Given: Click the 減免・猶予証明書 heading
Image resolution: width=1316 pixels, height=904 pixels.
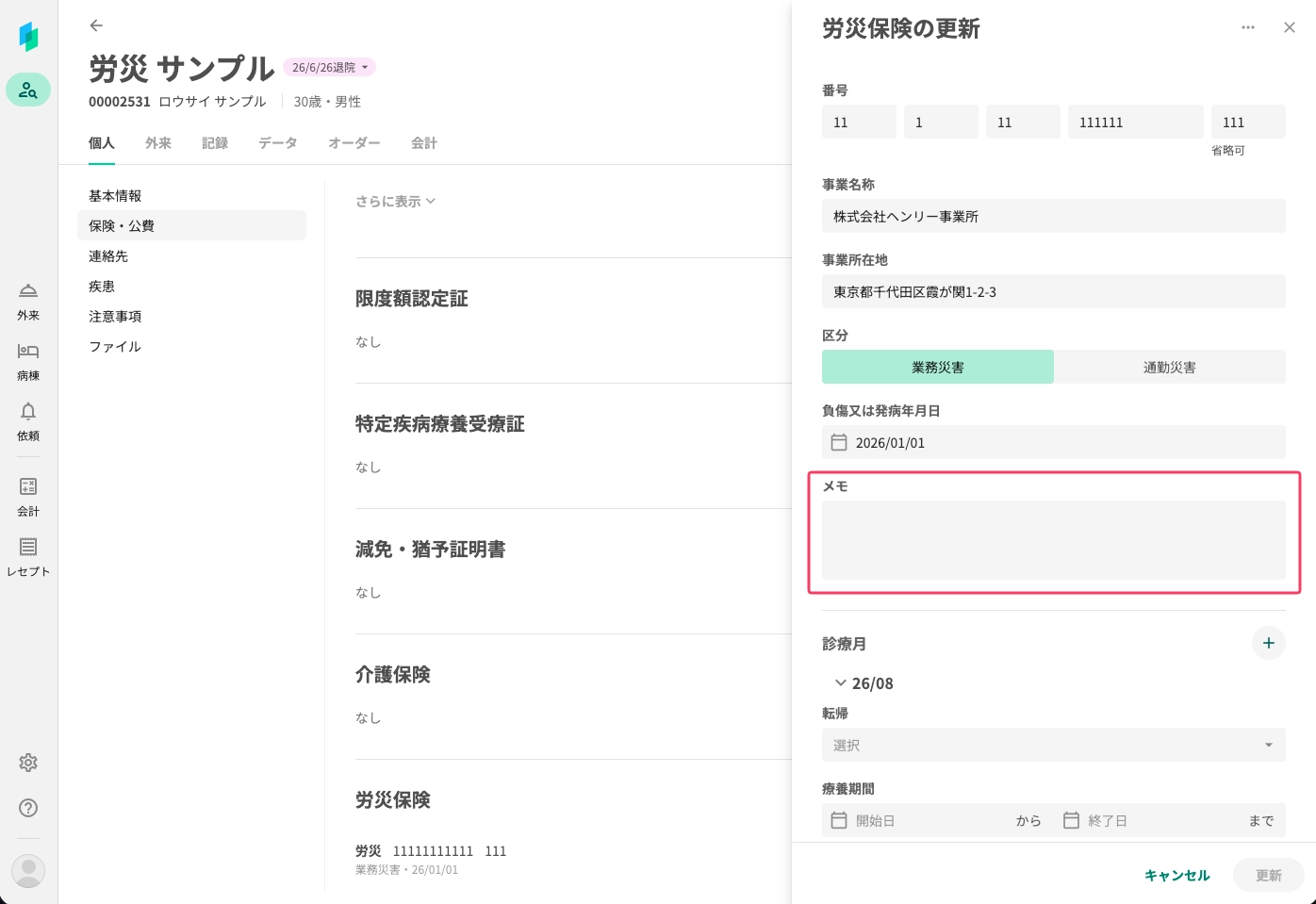Looking at the screenshot, I should pos(431,550).
